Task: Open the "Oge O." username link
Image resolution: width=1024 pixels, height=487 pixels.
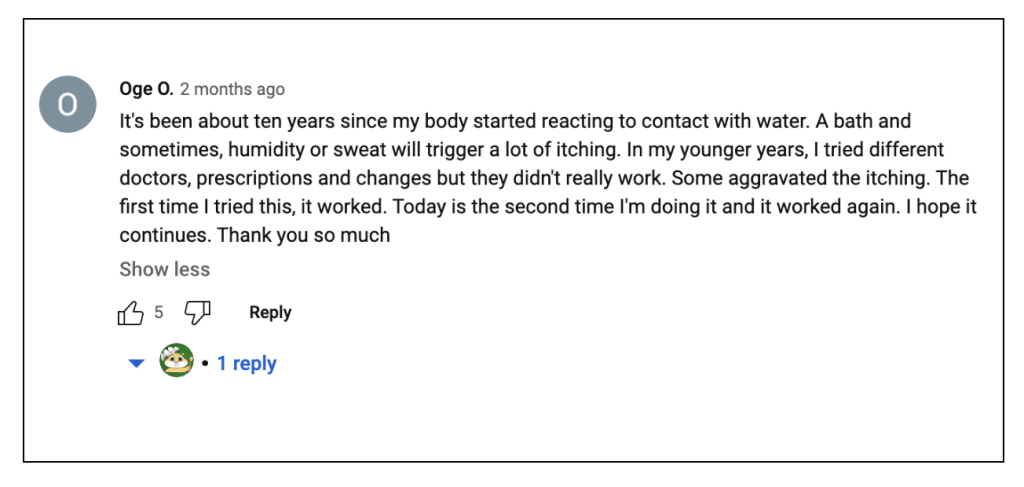Action: [x=146, y=89]
